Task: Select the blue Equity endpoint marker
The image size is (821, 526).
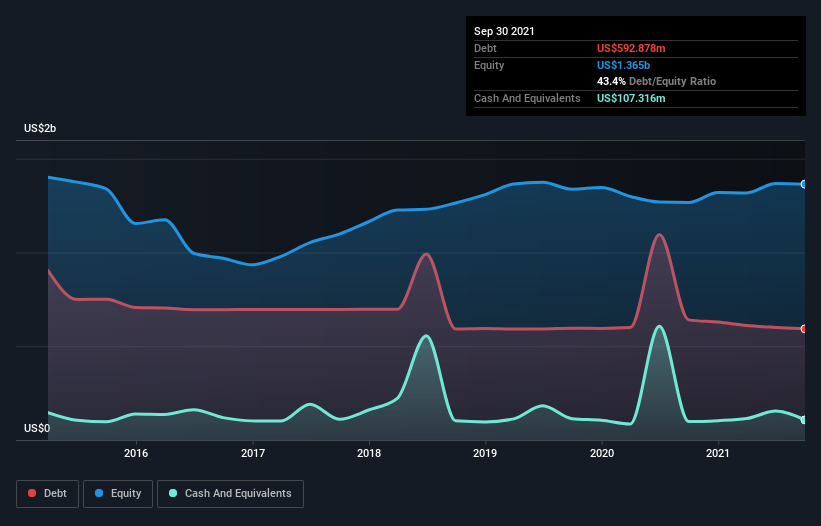Action: (x=804, y=184)
